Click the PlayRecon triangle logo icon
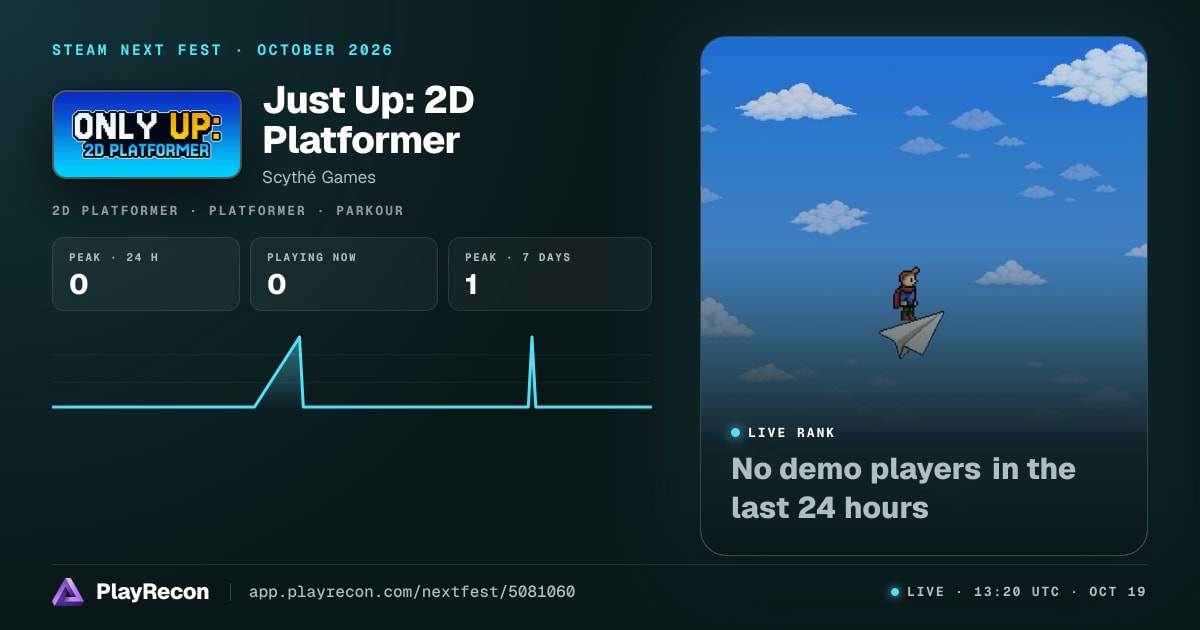1200x630 pixels. (x=68, y=592)
